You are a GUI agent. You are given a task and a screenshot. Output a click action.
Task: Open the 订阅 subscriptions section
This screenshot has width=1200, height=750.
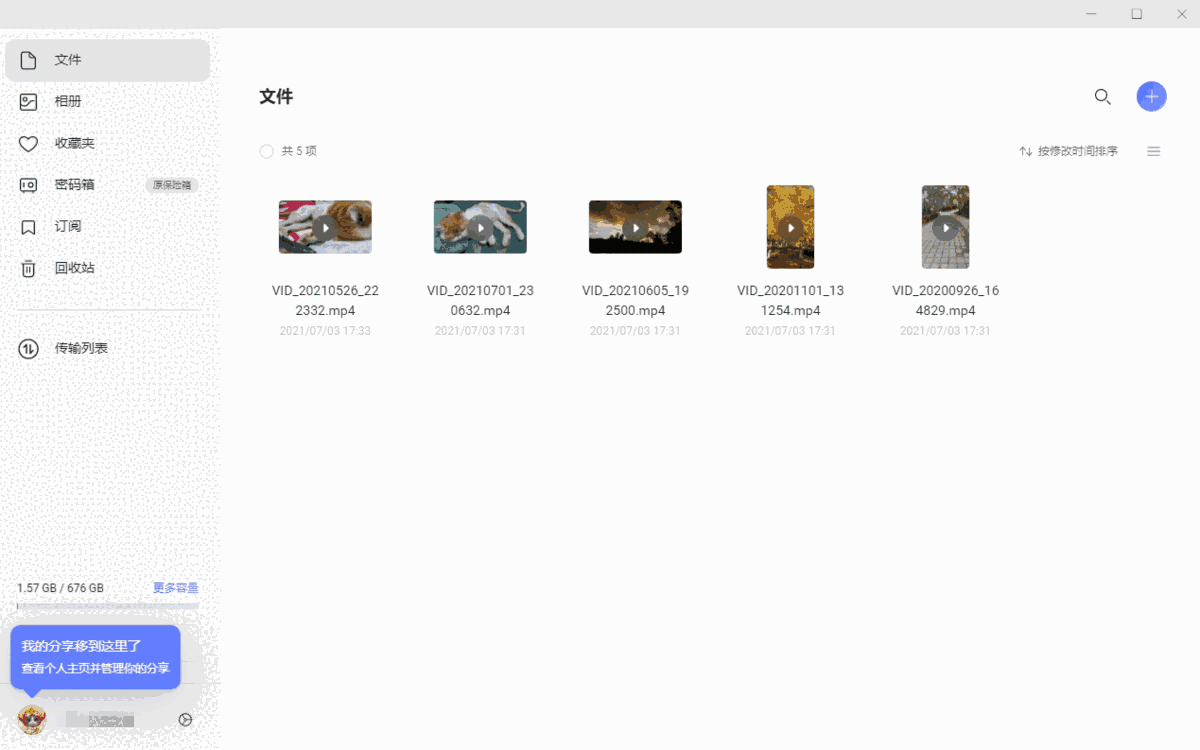pyautogui.click(x=68, y=226)
